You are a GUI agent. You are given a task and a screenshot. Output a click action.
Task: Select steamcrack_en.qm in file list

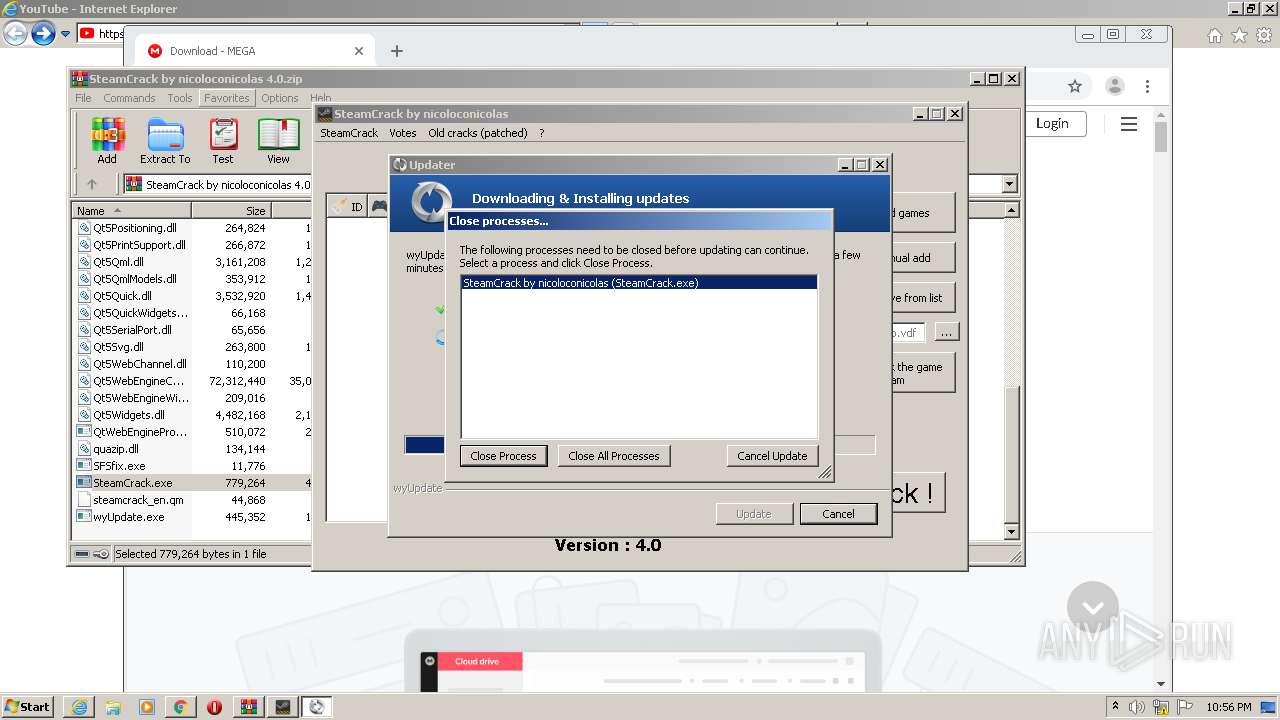138,500
